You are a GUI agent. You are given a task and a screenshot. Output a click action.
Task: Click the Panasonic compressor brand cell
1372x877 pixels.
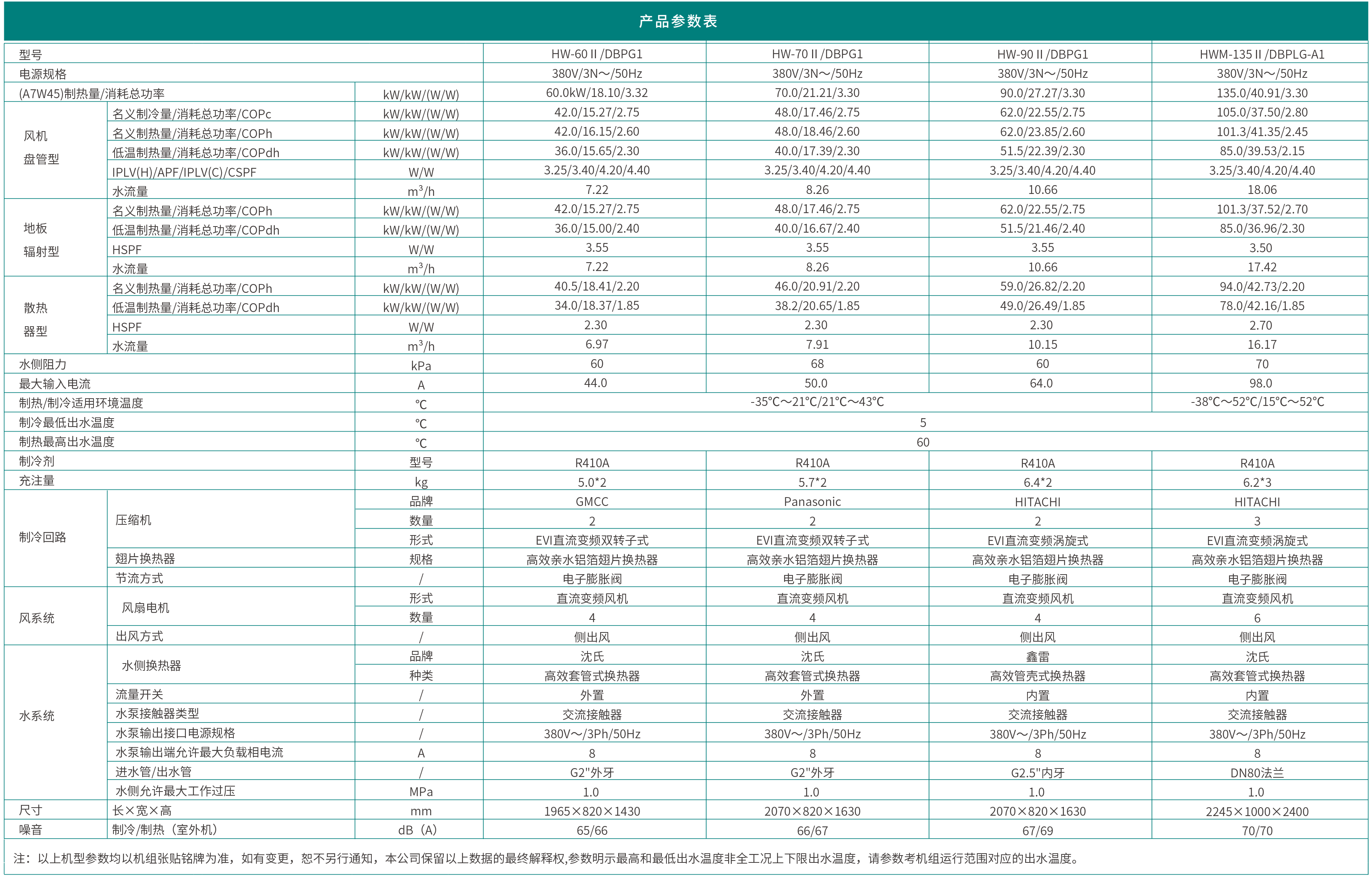812,502
